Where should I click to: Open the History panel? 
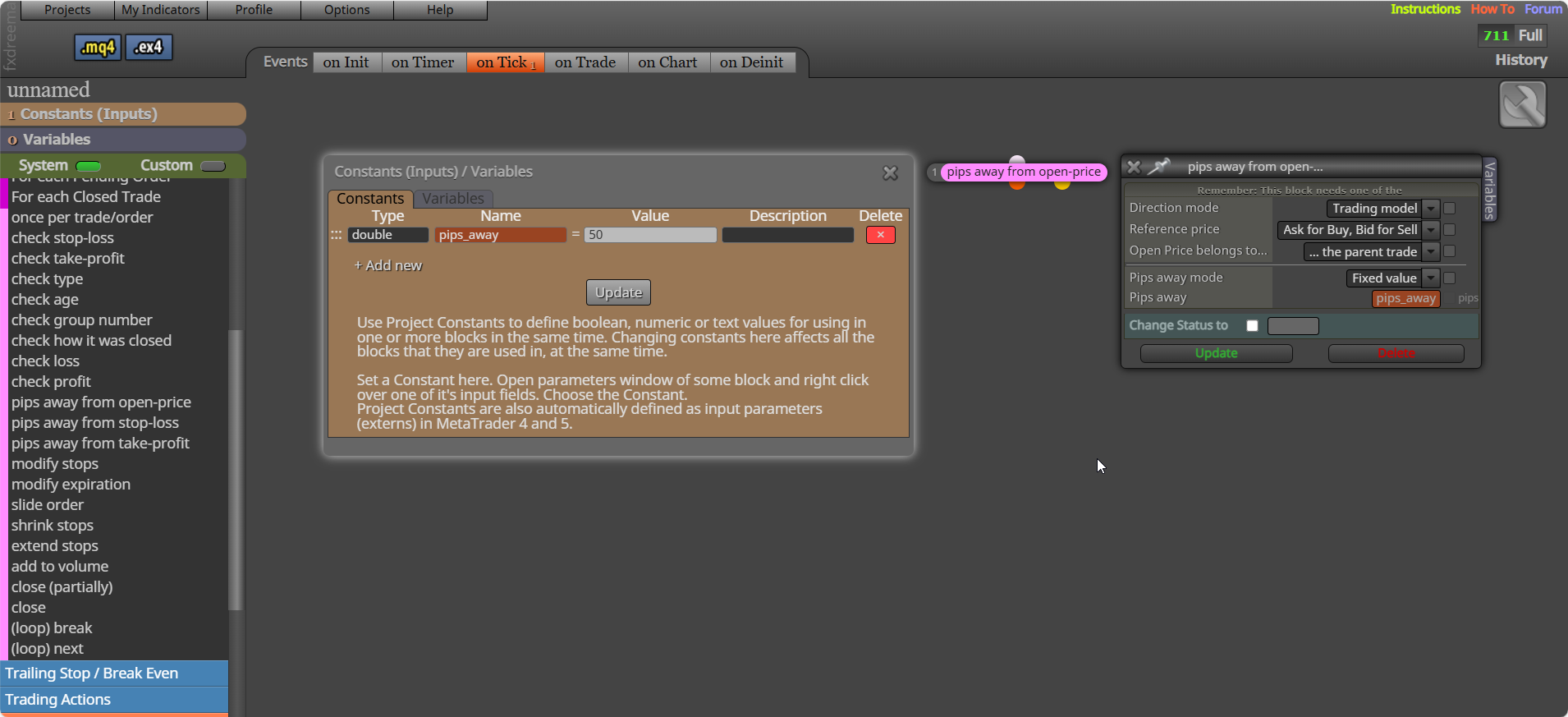pyautogui.click(x=1521, y=60)
